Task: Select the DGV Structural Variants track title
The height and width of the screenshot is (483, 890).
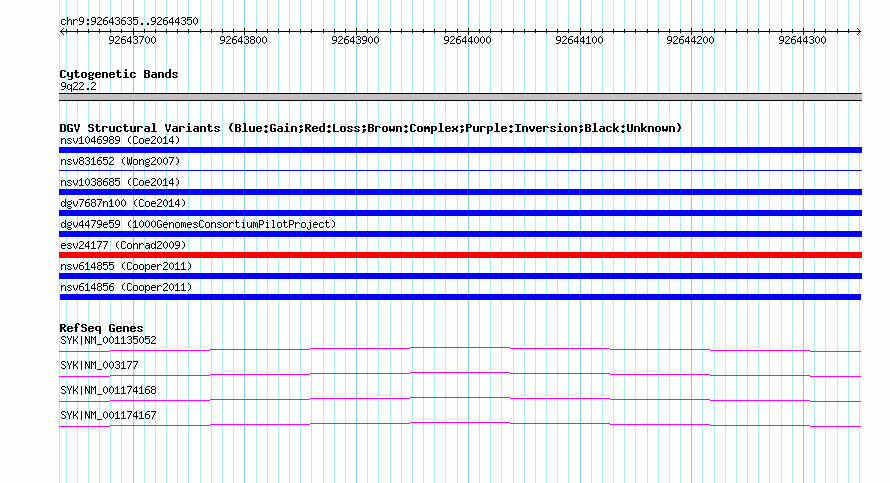Action: pyautogui.click(x=370, y=128)
